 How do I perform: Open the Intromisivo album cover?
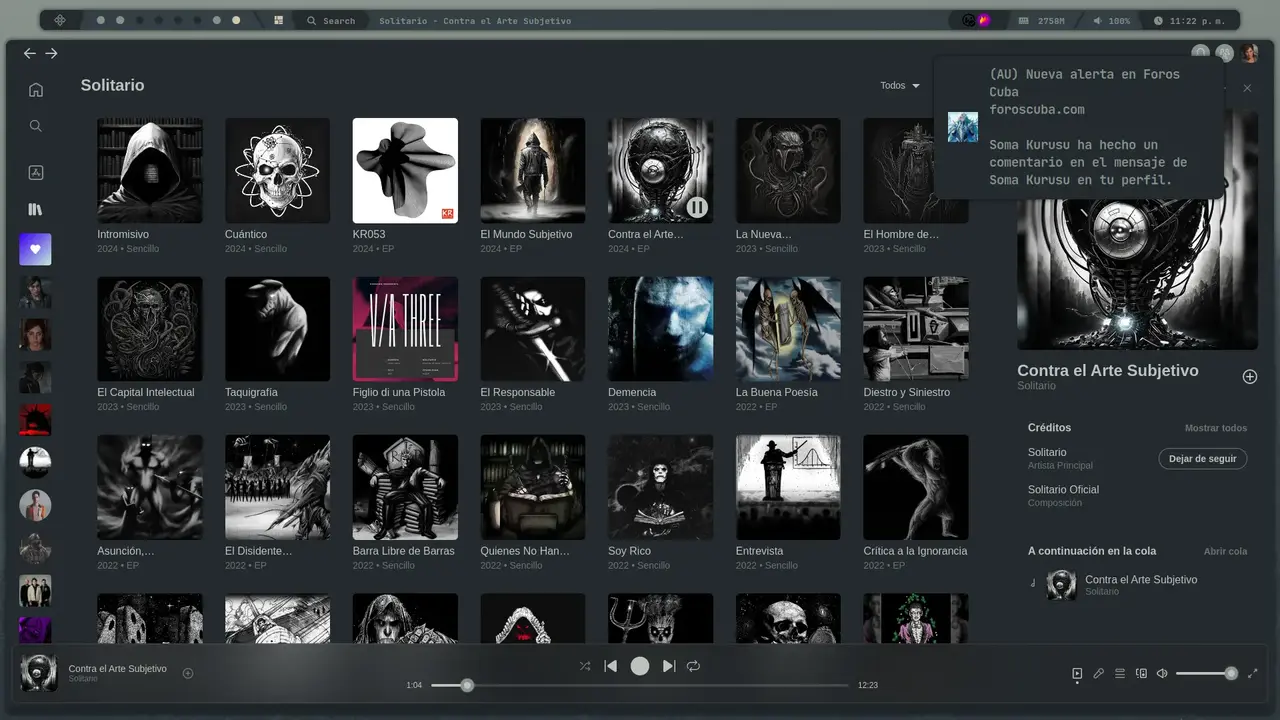150,171
